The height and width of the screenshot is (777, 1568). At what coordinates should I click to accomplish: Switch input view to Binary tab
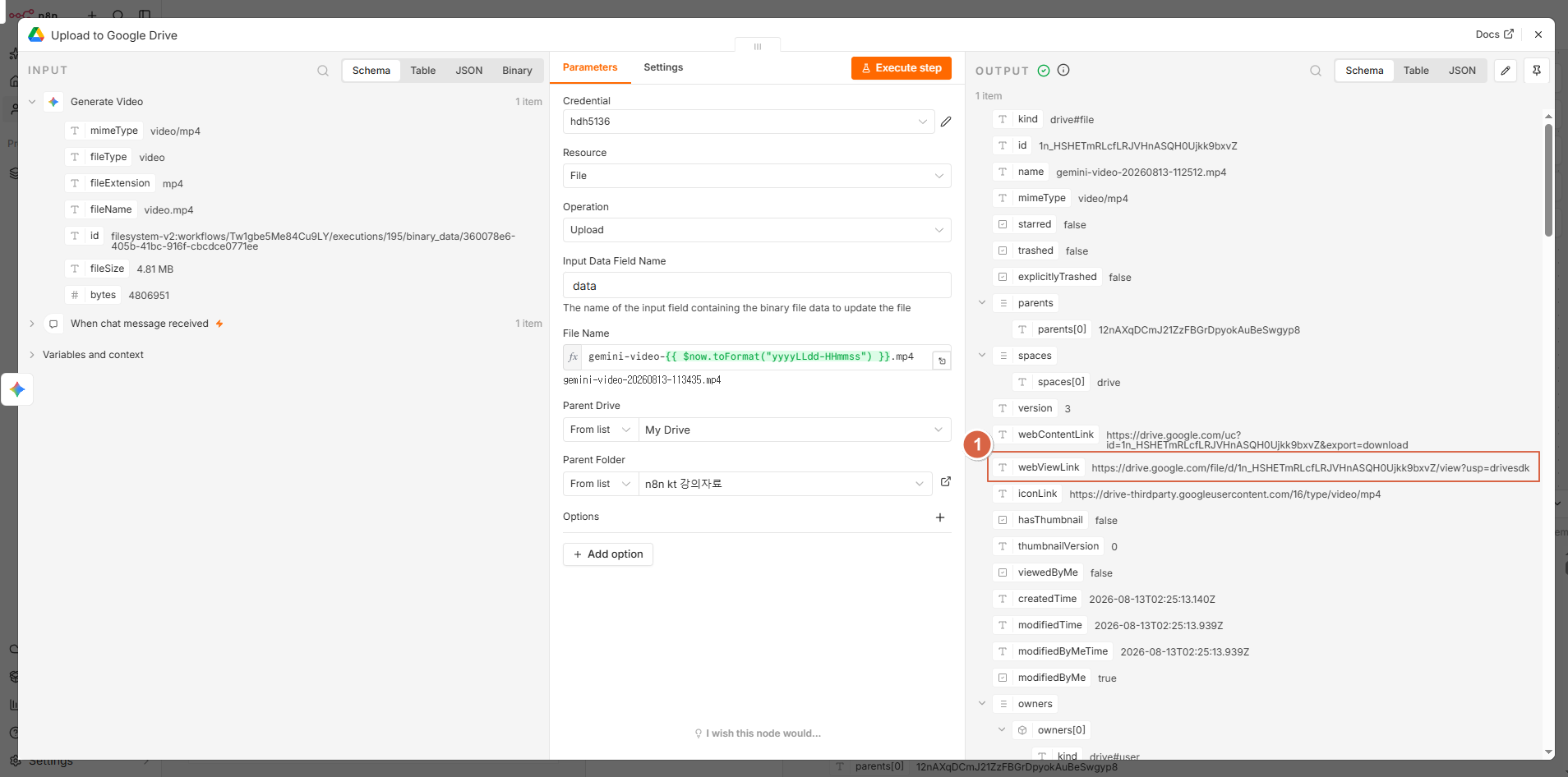(x=517, y=71)
